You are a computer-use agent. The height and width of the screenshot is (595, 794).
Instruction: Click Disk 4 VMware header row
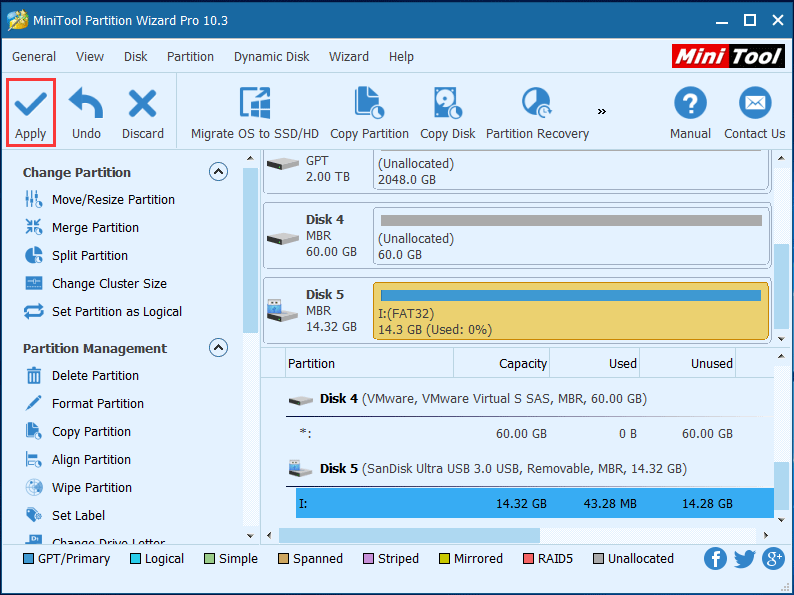(530, 399)
